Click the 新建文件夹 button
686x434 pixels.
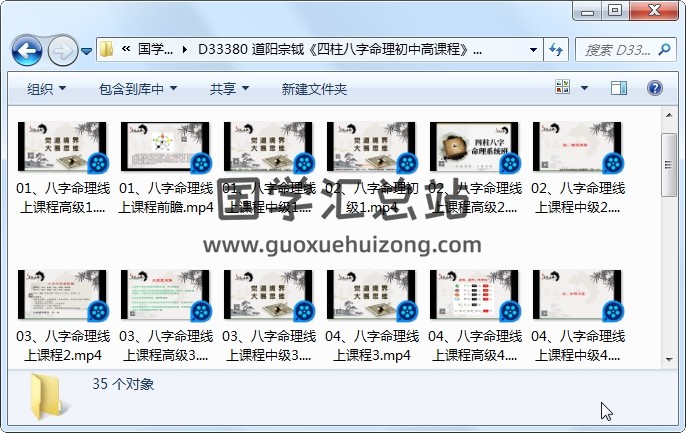coord(314,89)
